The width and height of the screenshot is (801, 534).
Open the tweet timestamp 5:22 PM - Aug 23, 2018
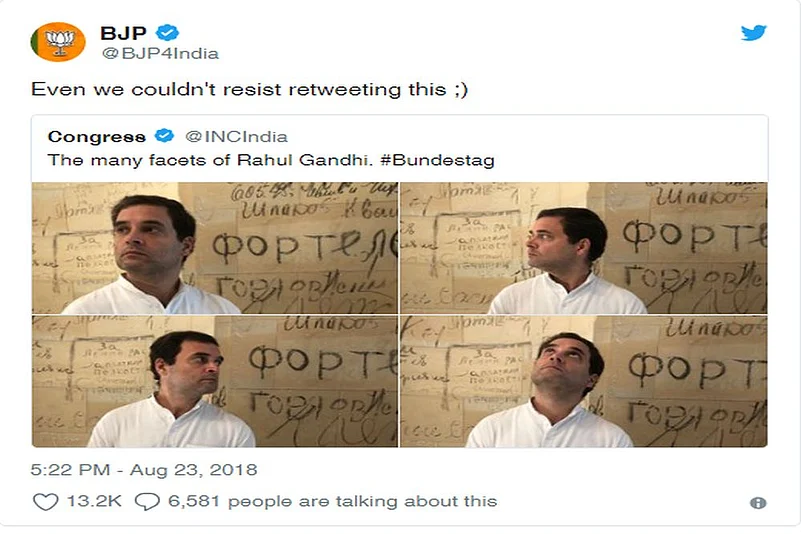pyautogui.click(x=144, y=469)
